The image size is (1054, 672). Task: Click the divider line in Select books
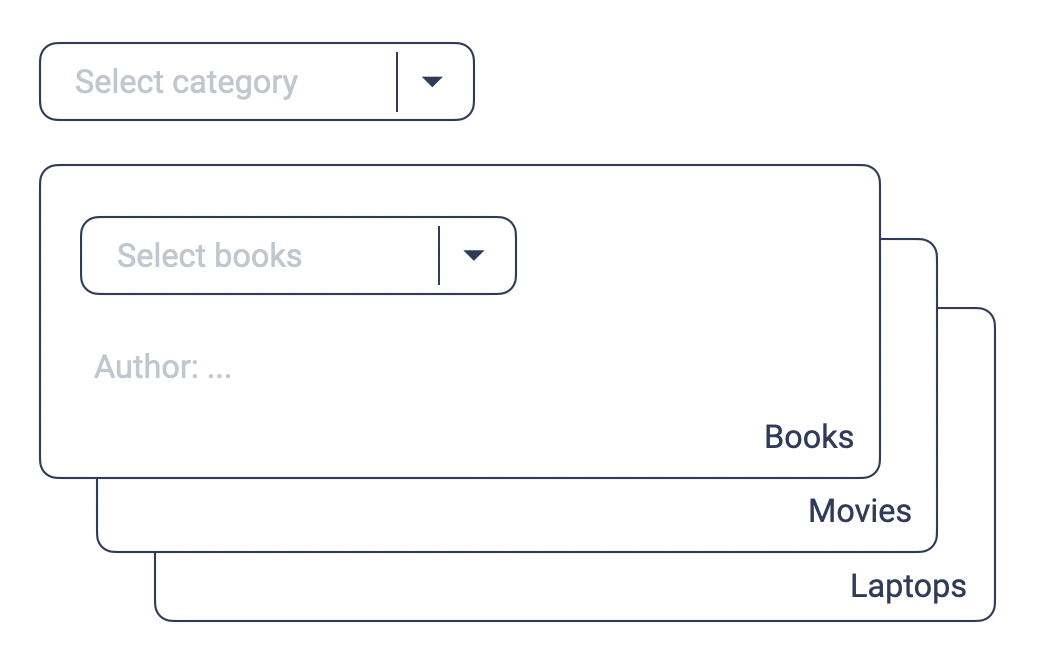coord(439,256)
